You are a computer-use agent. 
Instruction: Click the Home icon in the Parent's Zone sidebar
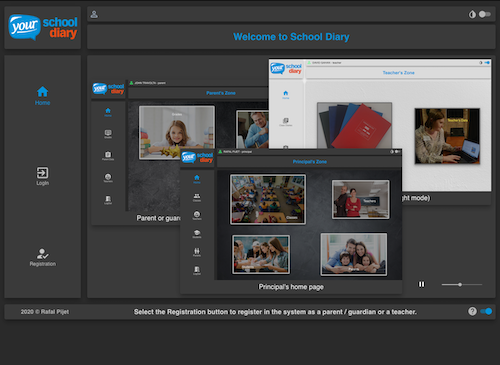[x=108, y=112]
